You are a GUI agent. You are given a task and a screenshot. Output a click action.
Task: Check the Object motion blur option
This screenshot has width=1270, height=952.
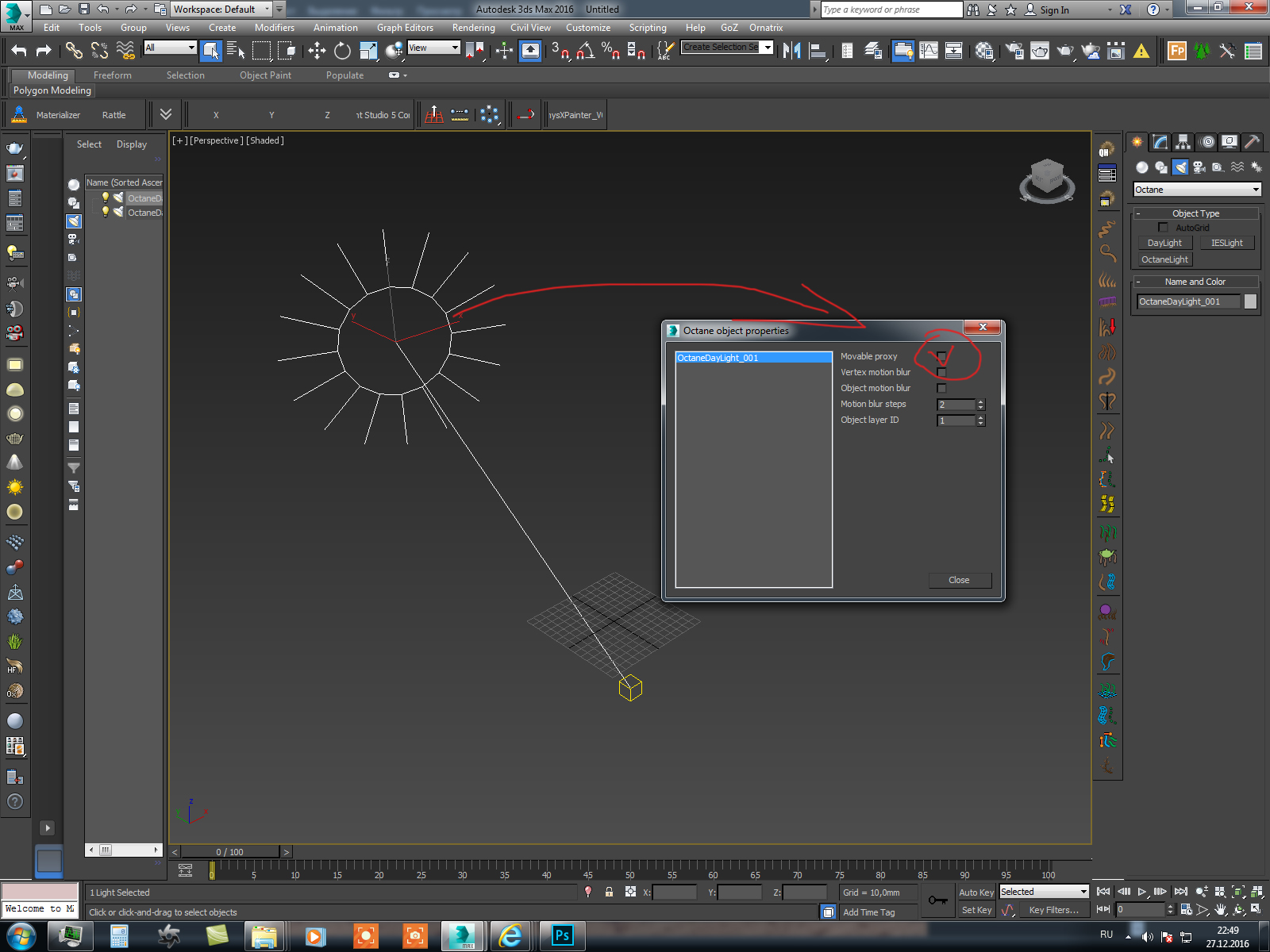[x=941, y=388]
